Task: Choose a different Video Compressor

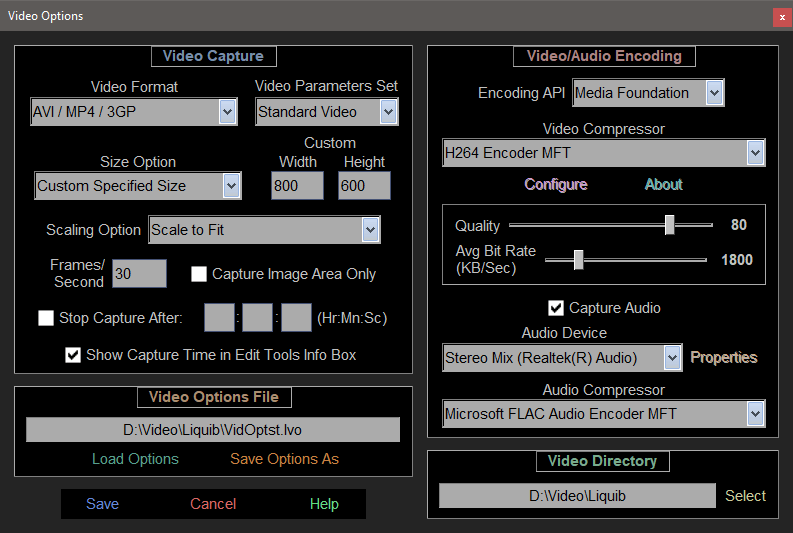Action: tap(755, 153)
